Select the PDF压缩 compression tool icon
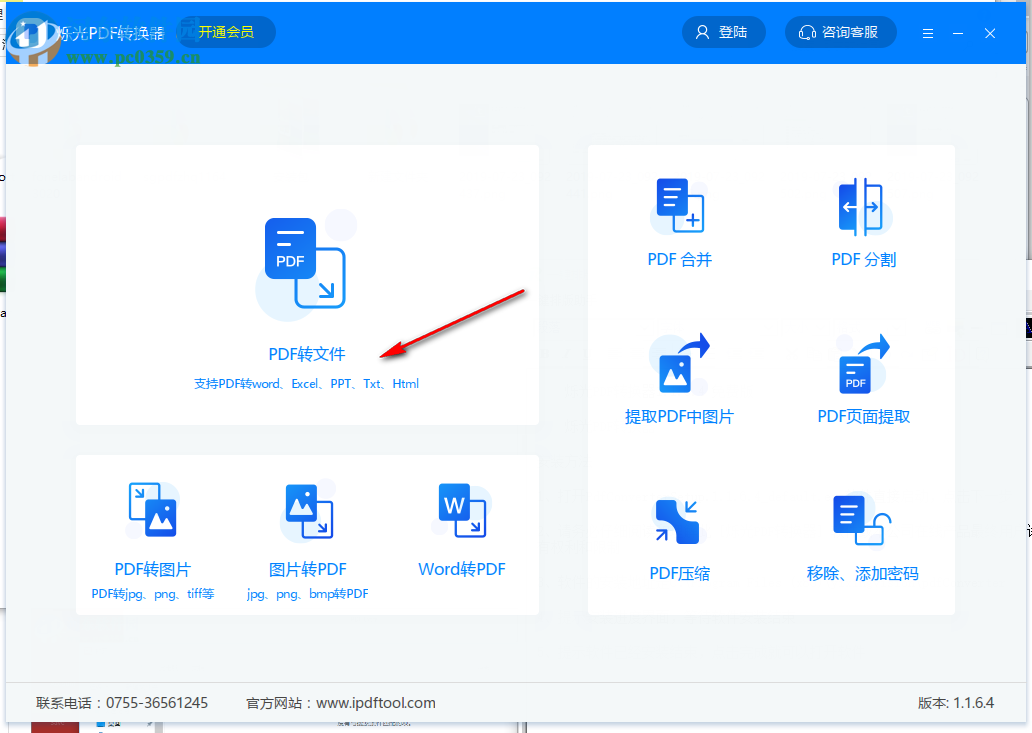The image size is (1032, 733). point(679,520)
